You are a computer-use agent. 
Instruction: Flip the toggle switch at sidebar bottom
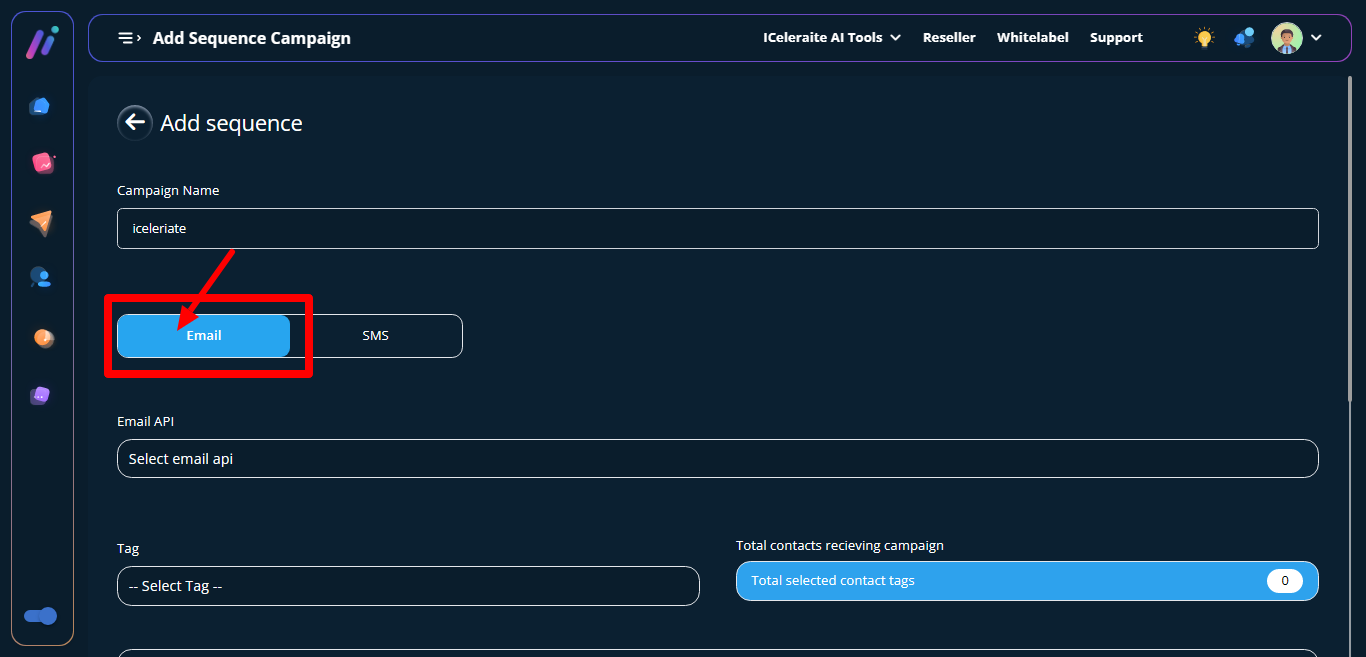[41, 616]
